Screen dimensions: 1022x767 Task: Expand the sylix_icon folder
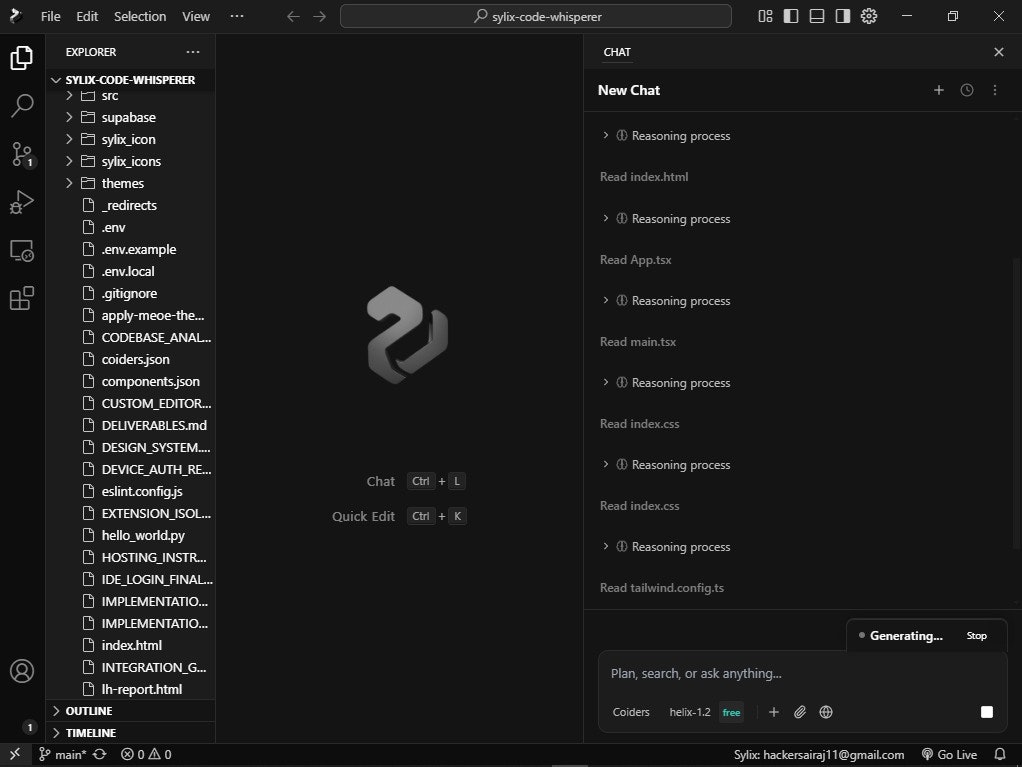130,139
